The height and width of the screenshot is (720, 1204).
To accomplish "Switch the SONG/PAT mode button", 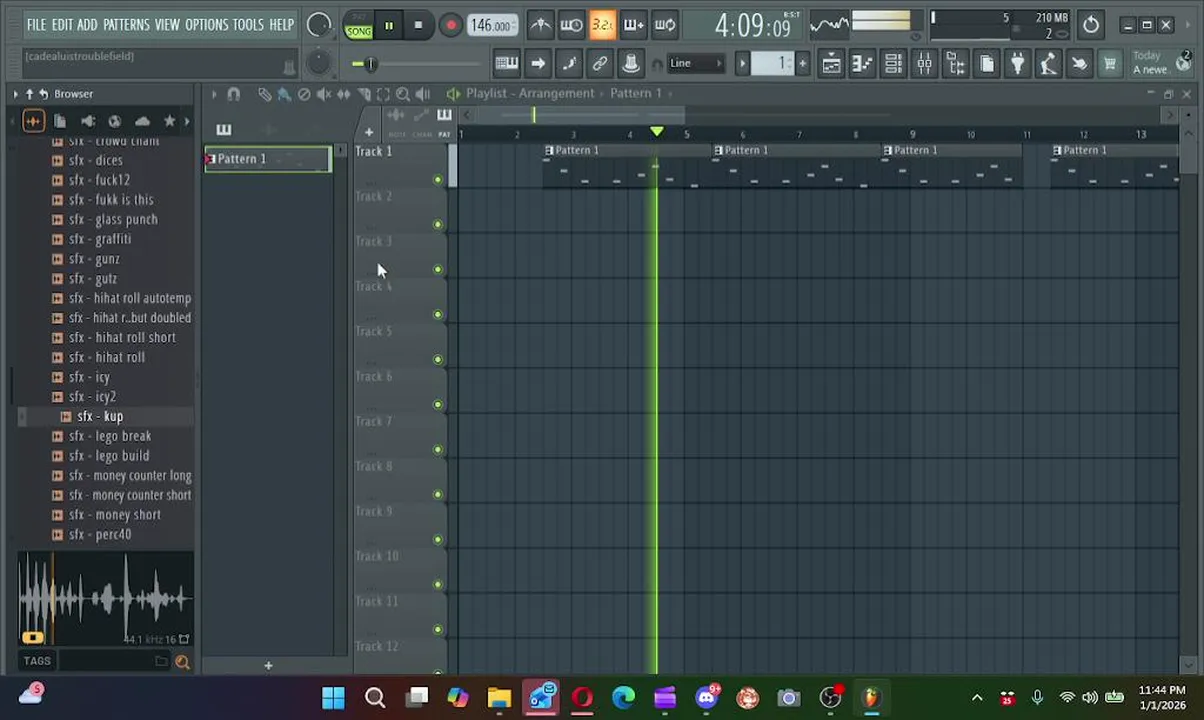I will pos(358,26).
